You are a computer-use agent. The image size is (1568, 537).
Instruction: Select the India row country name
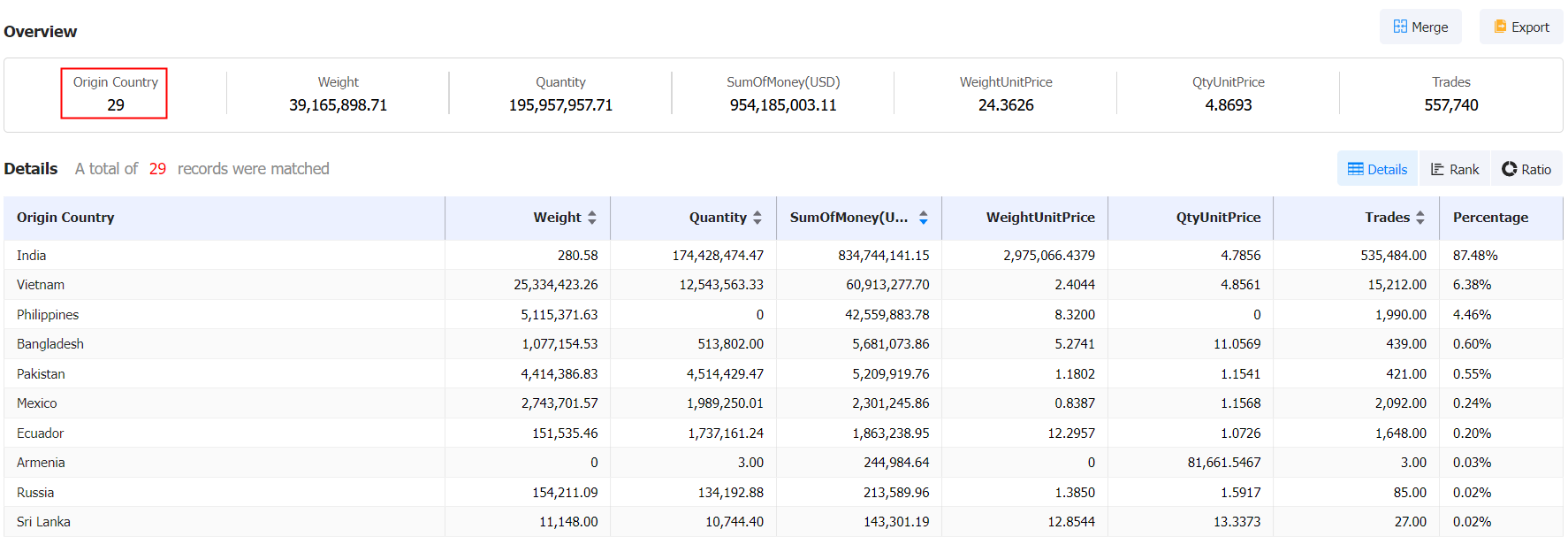(x=31, y=256)
